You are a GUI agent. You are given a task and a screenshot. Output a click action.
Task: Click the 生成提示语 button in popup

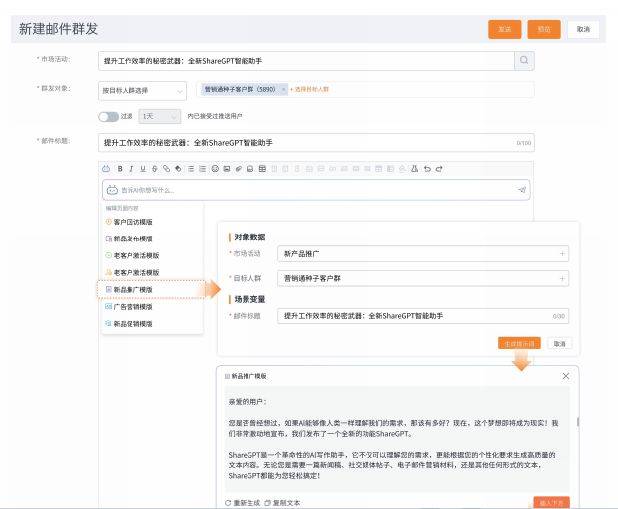point(519,344)
